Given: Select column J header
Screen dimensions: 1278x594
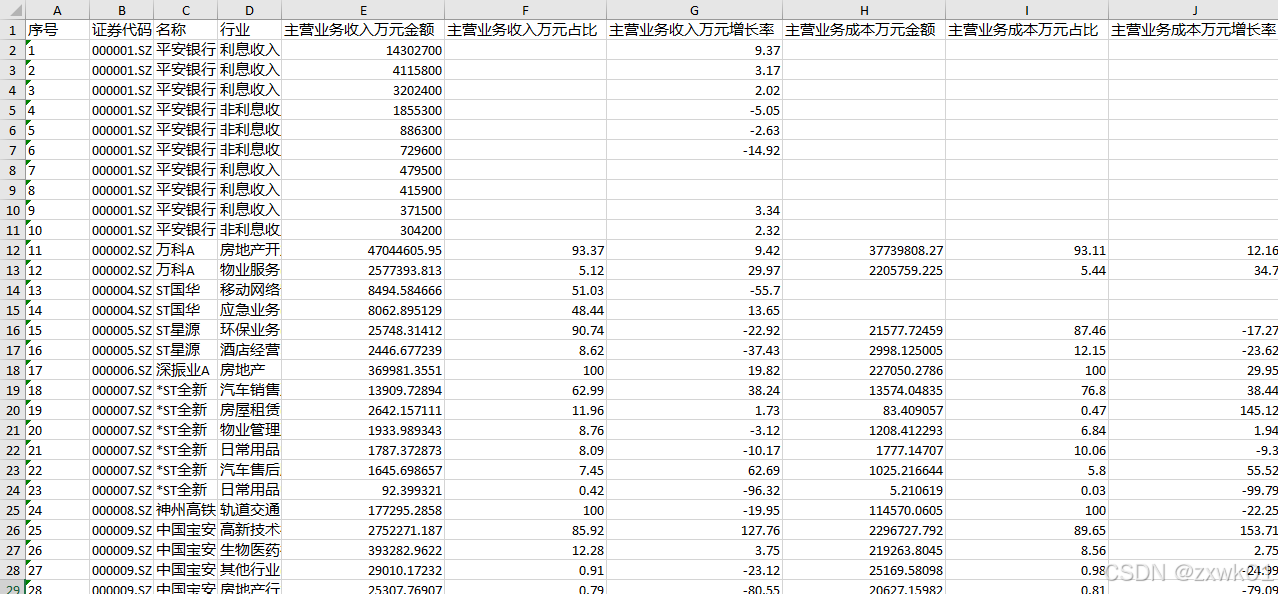Looking at the screenshot, I should tap(1193, 9).
